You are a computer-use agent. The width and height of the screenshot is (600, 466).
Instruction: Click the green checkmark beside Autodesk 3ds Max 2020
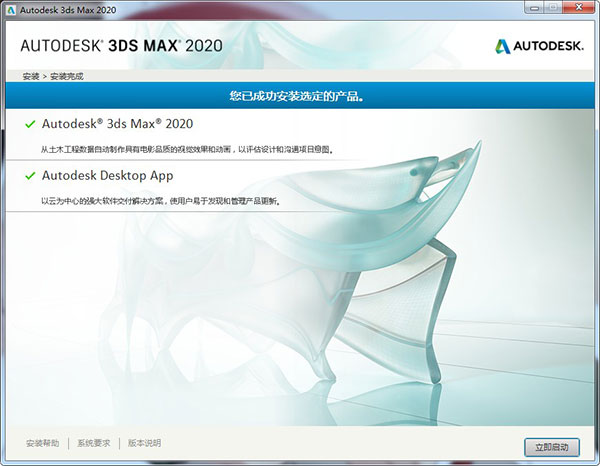pyautogui.click(x=30, y=124)
